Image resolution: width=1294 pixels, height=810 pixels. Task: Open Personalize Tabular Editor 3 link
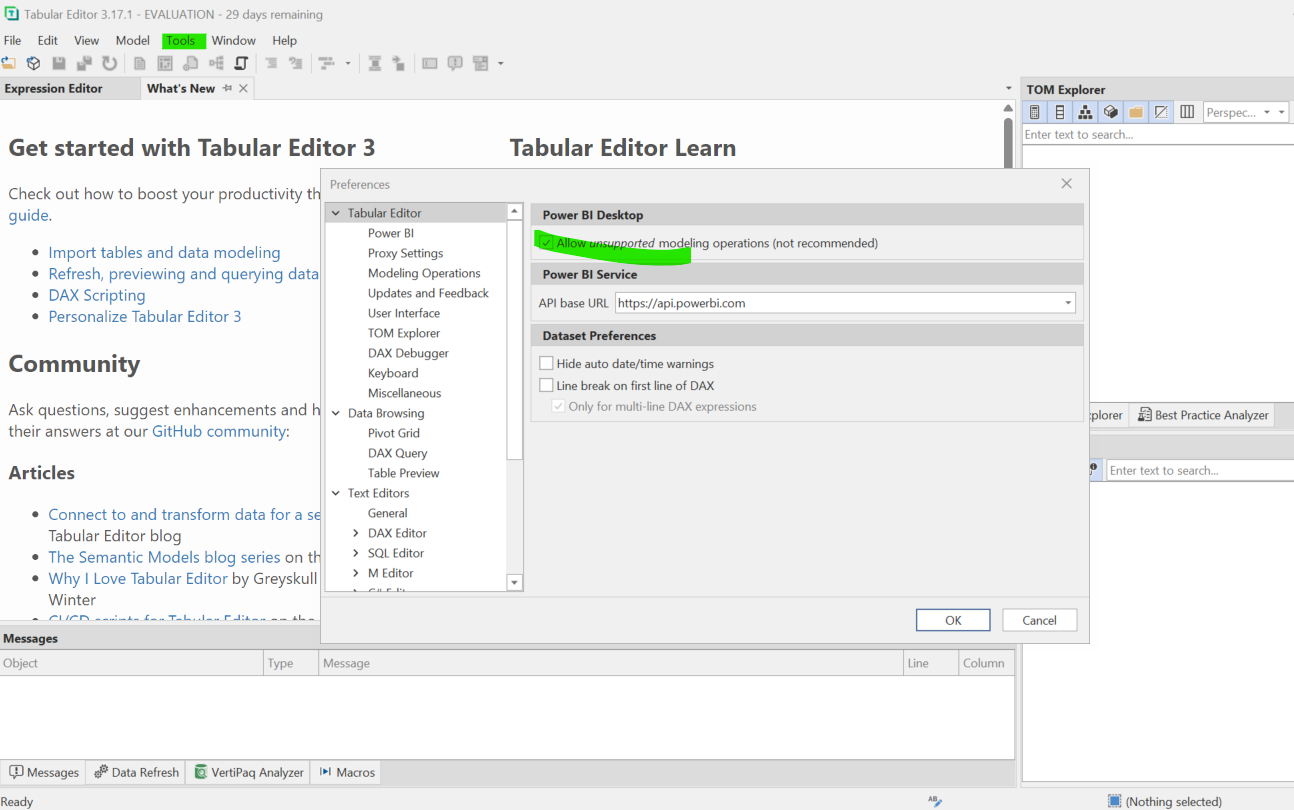pos(145,316)
